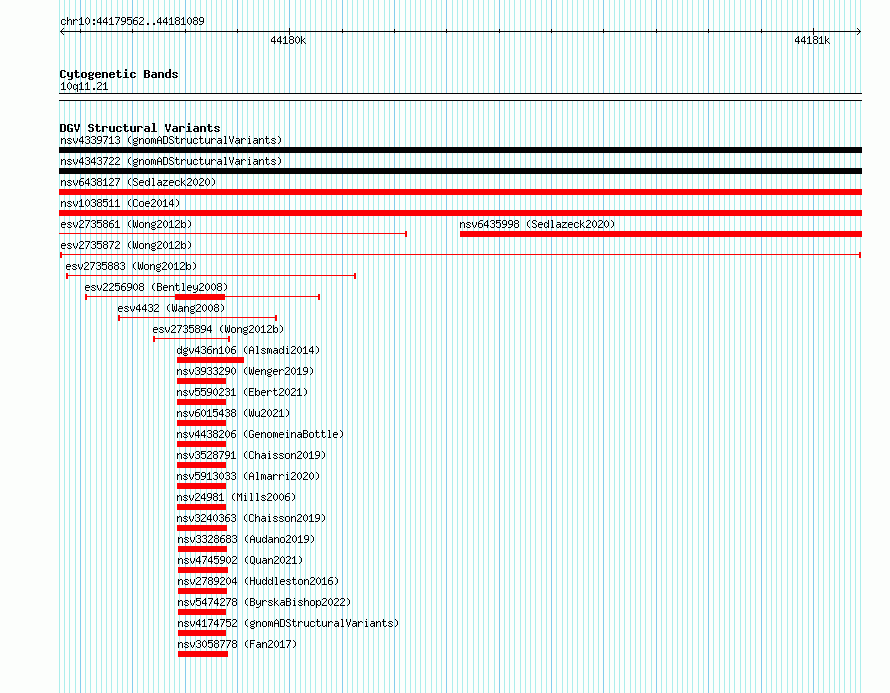
Task: Open nsv3328683 Audano2019 variant label
Action: [x=246, y=539]
